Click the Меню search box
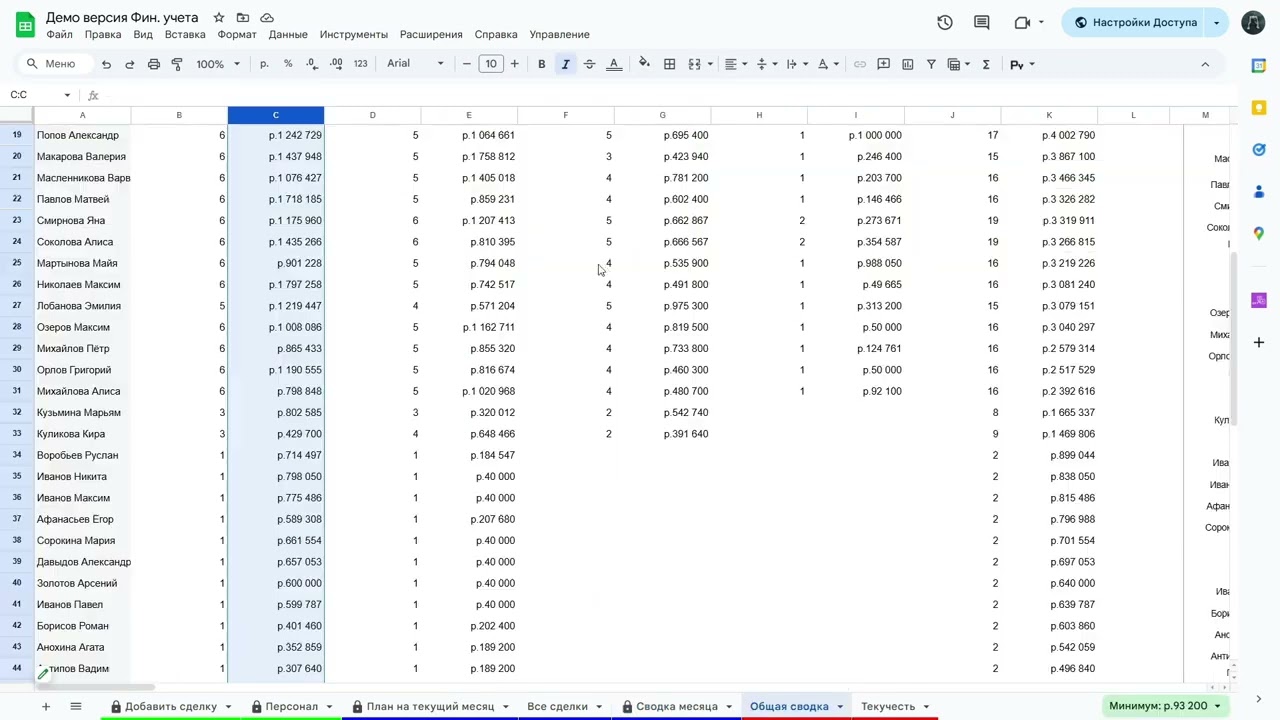This screenshot has height=720, width=1280. [x=57, y=64]
